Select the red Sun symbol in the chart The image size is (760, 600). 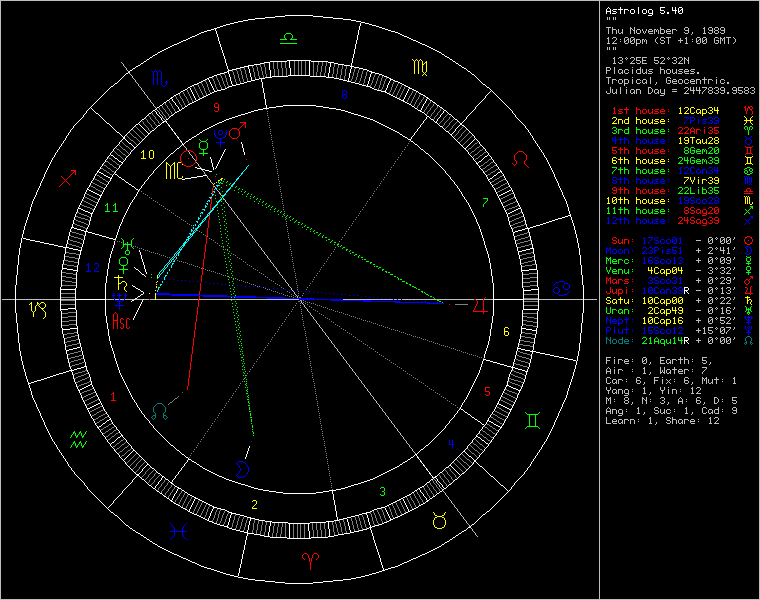(x=187, y=157)
